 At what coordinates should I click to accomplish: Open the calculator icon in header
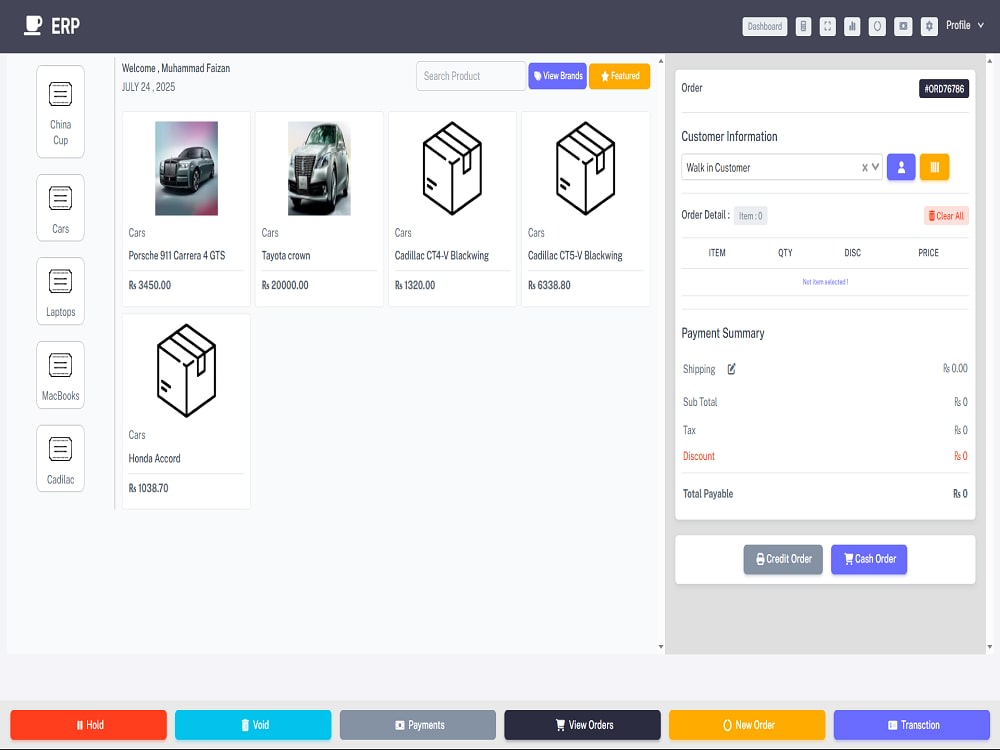click(x=803, y=26)
